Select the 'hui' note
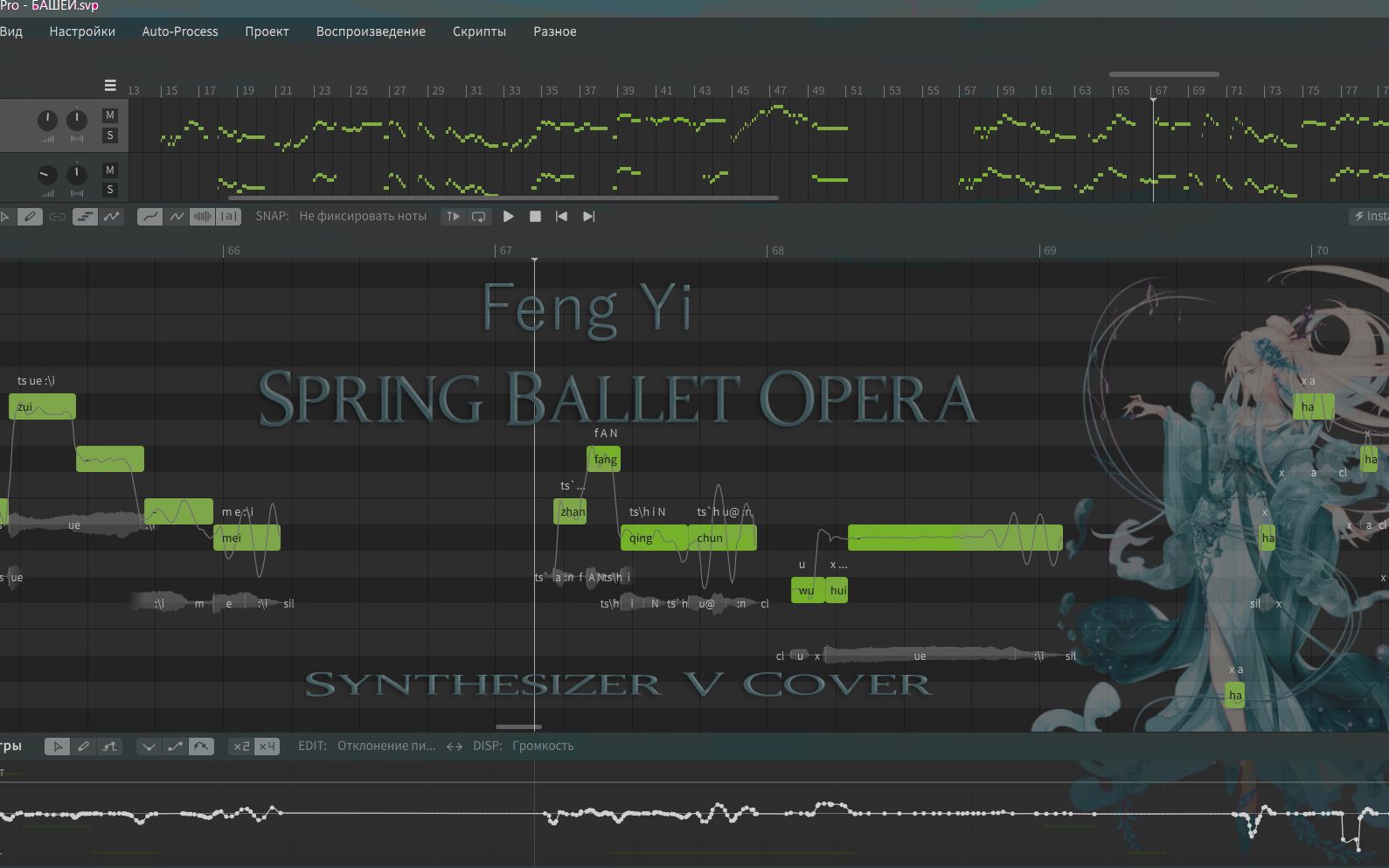1389x868 pixels. click(837, 590)
